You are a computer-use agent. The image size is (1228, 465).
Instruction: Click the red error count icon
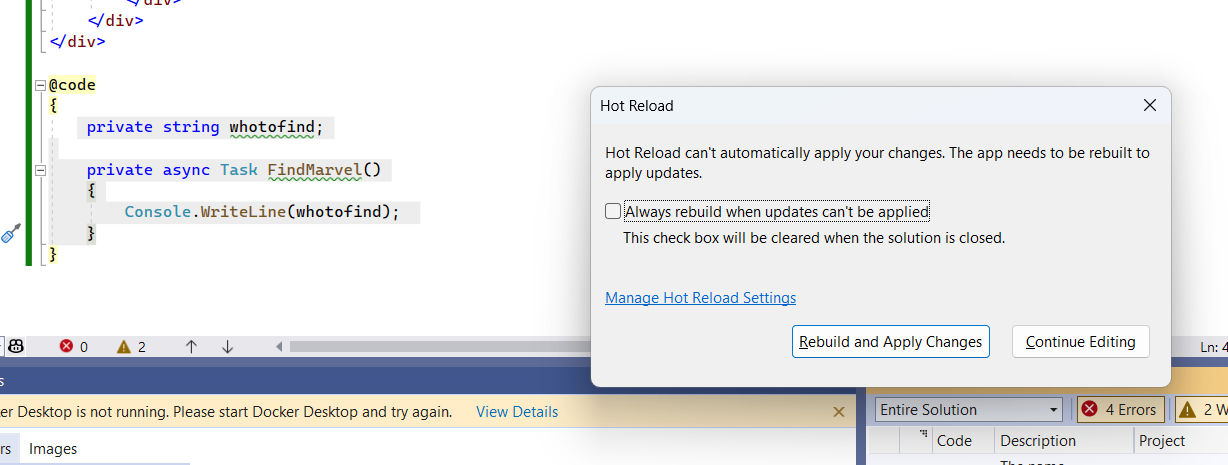pos(67,346)
